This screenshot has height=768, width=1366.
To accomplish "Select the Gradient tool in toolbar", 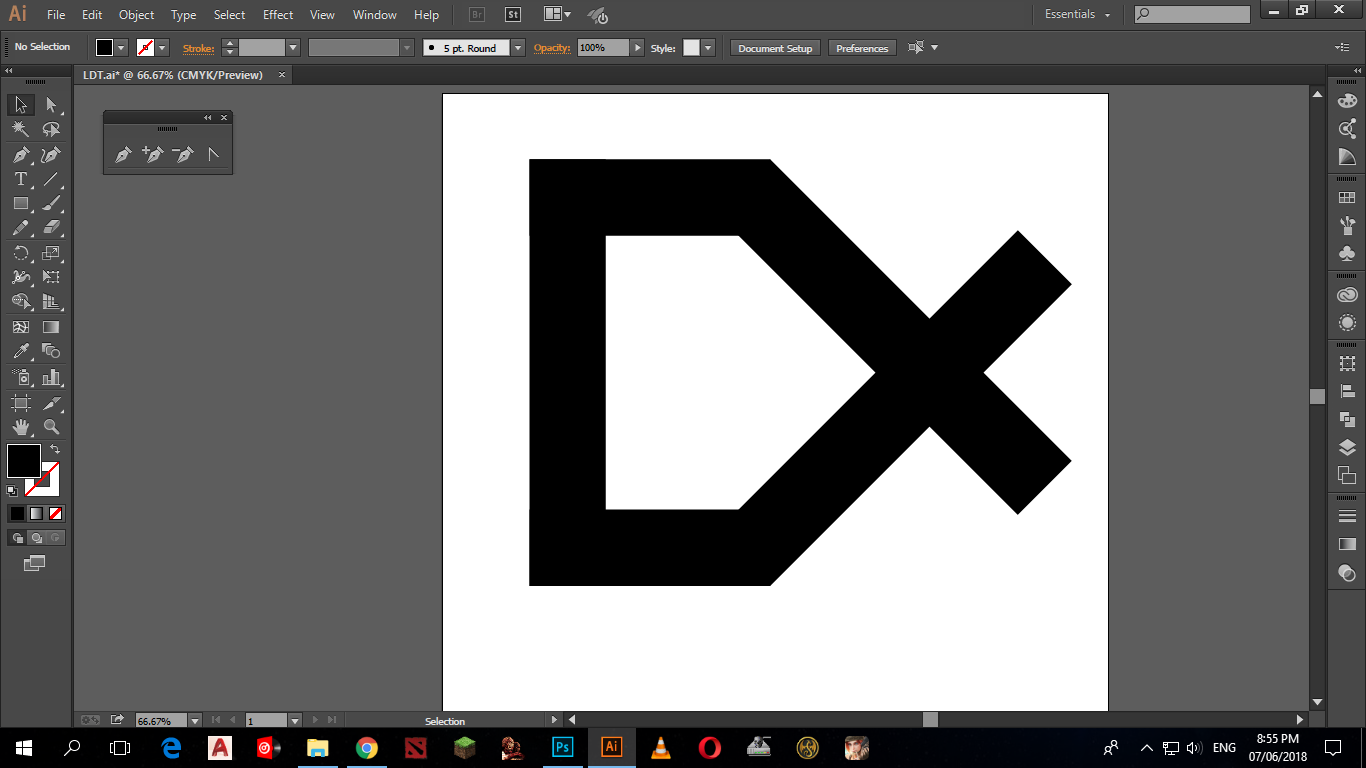I will [52, 327].
